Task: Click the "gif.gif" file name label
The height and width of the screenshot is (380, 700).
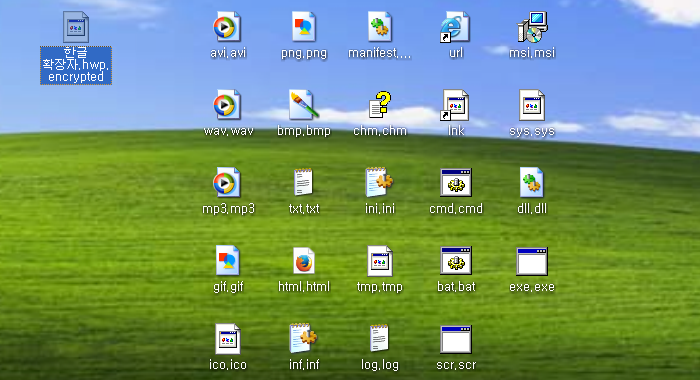Action: [228, 287]
